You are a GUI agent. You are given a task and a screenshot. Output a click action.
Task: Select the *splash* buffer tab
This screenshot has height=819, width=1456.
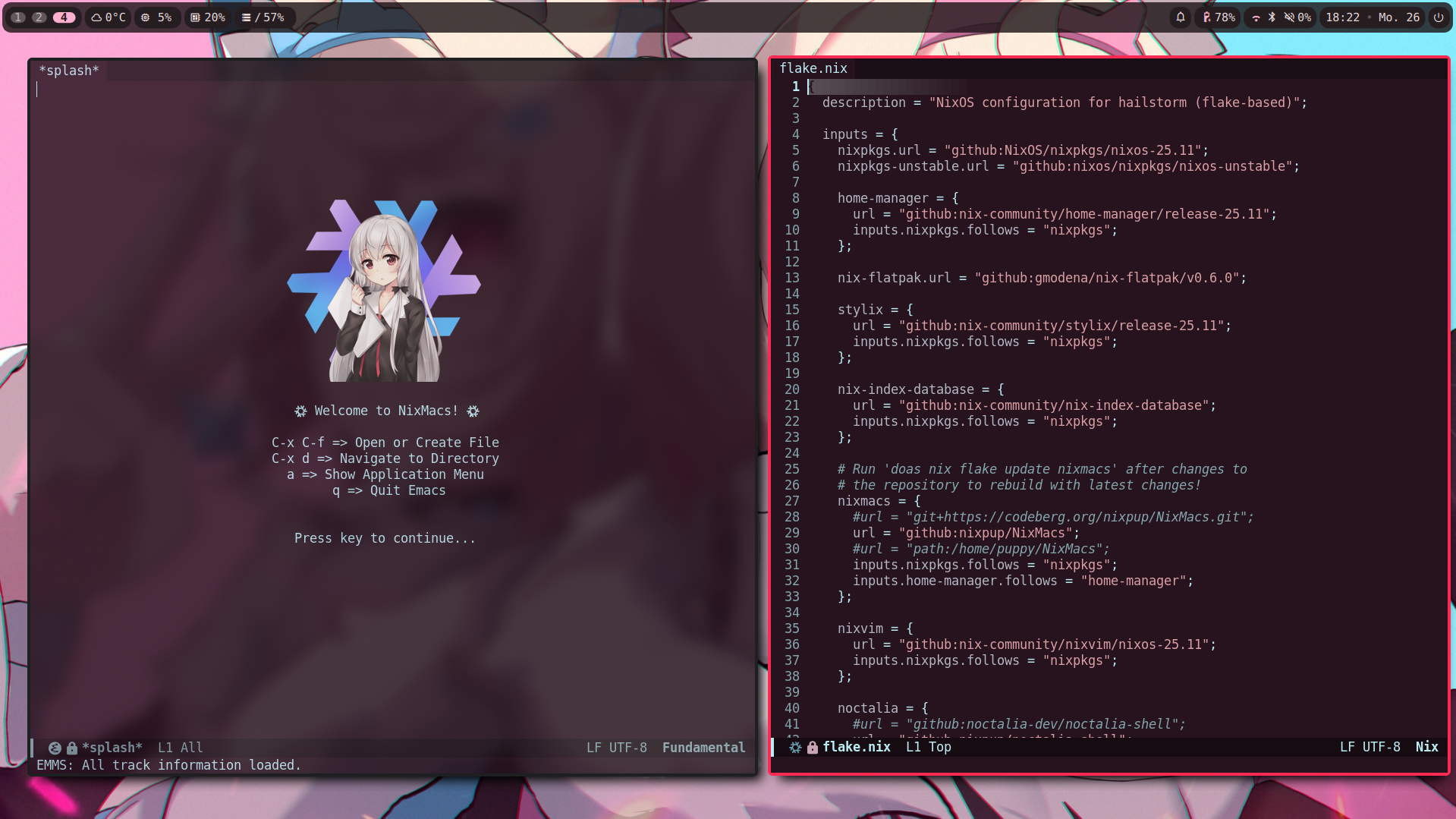tap(69, 70)
